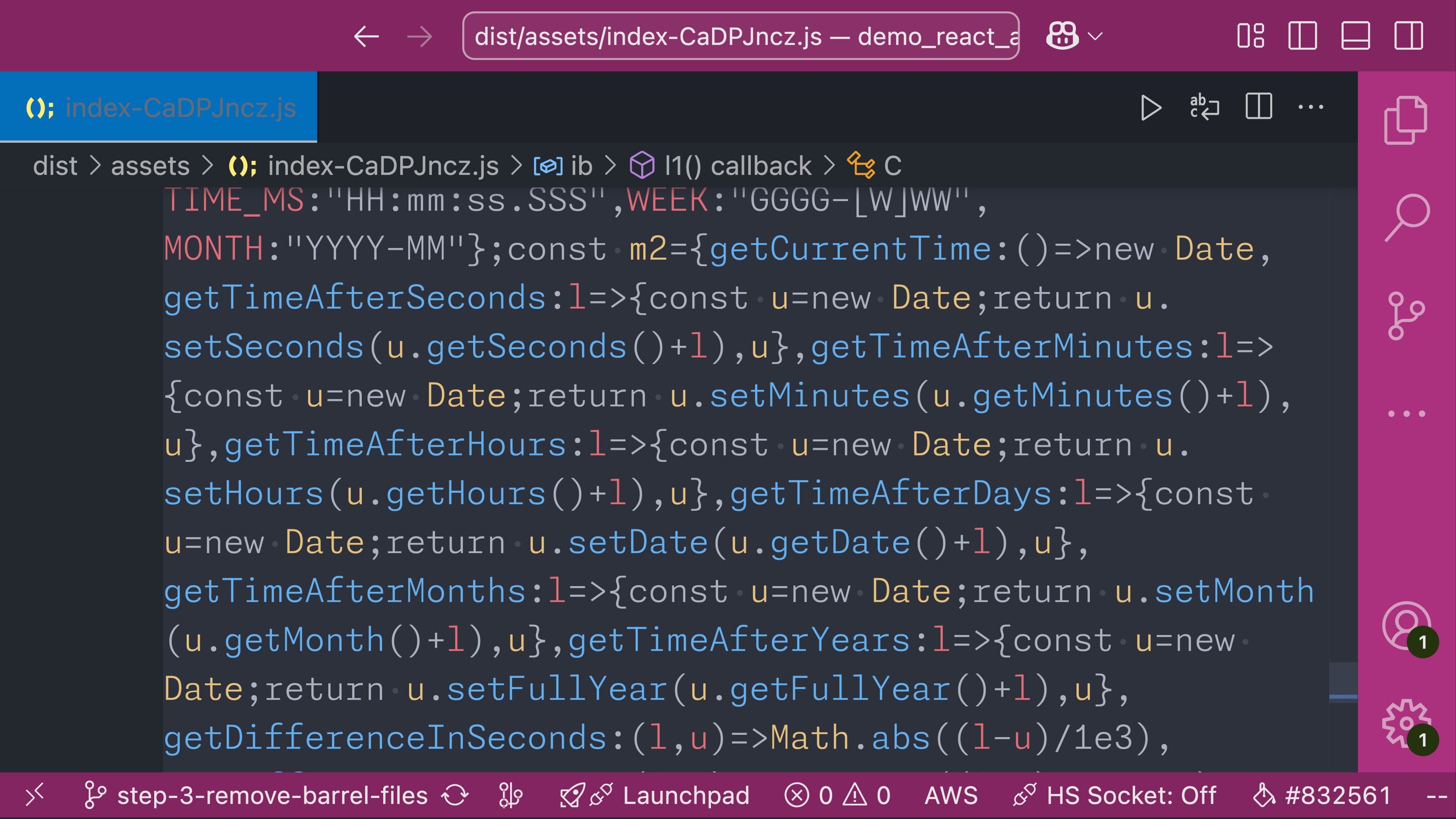Open the editor More Actions ellipsis
Image resolution: width=1456 pixels, height=819 pixels.
[x=1311, y=107]
